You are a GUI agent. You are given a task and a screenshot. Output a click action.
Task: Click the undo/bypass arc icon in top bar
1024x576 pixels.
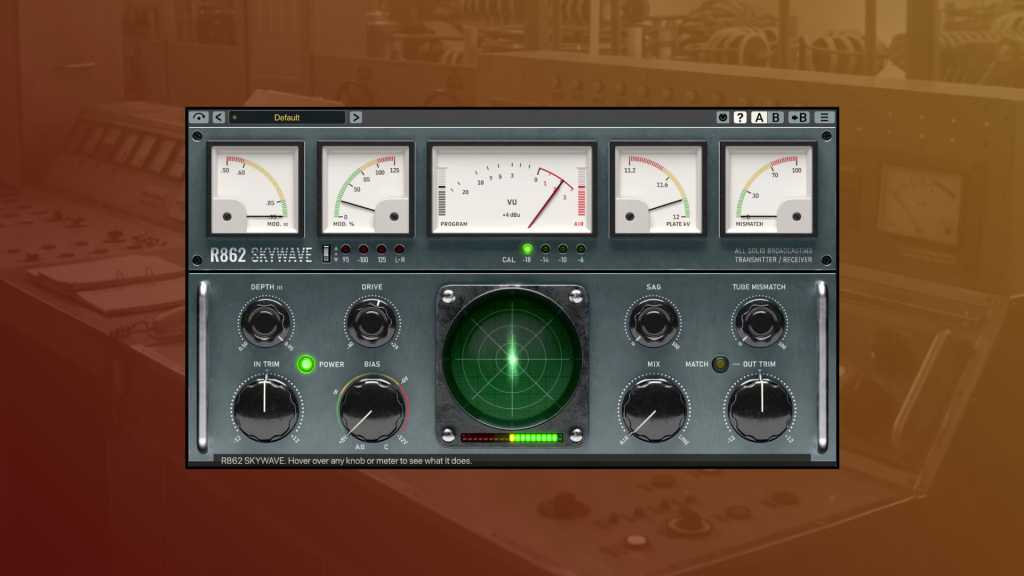point(199,118)
